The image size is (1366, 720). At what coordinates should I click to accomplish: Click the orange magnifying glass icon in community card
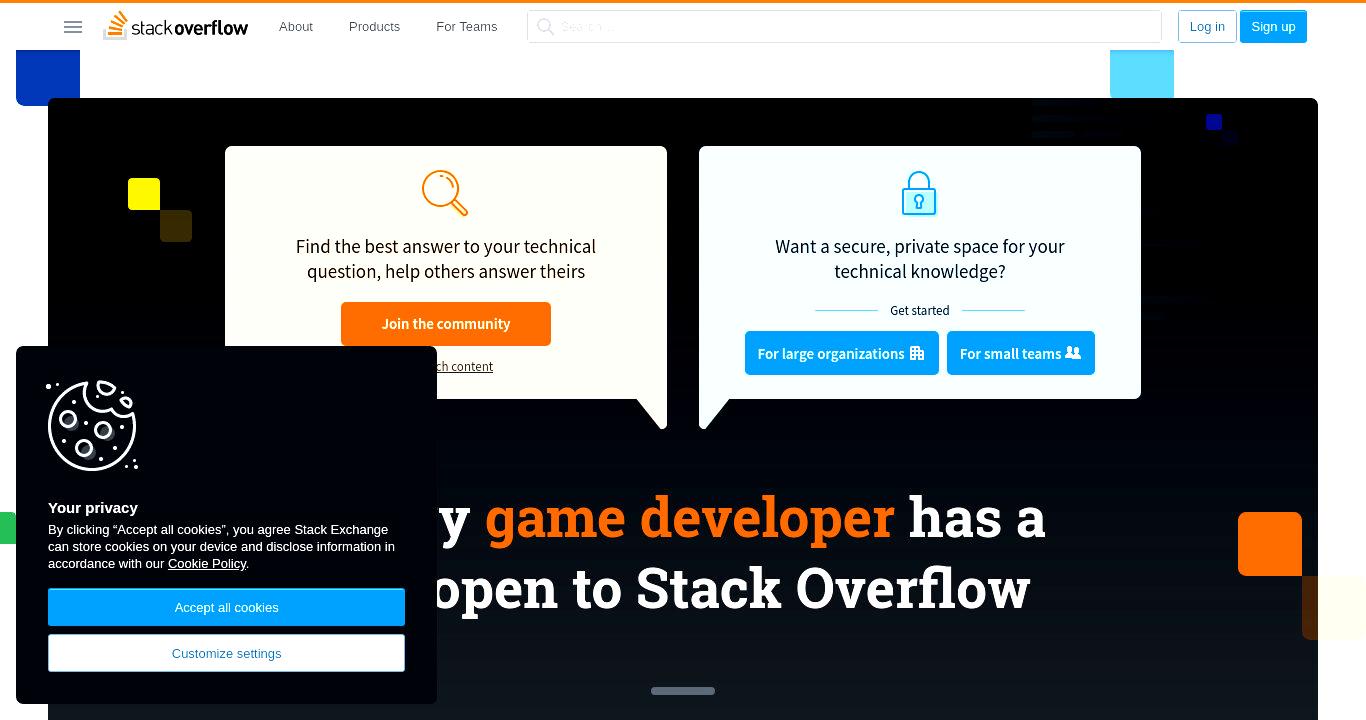point(445,193)
